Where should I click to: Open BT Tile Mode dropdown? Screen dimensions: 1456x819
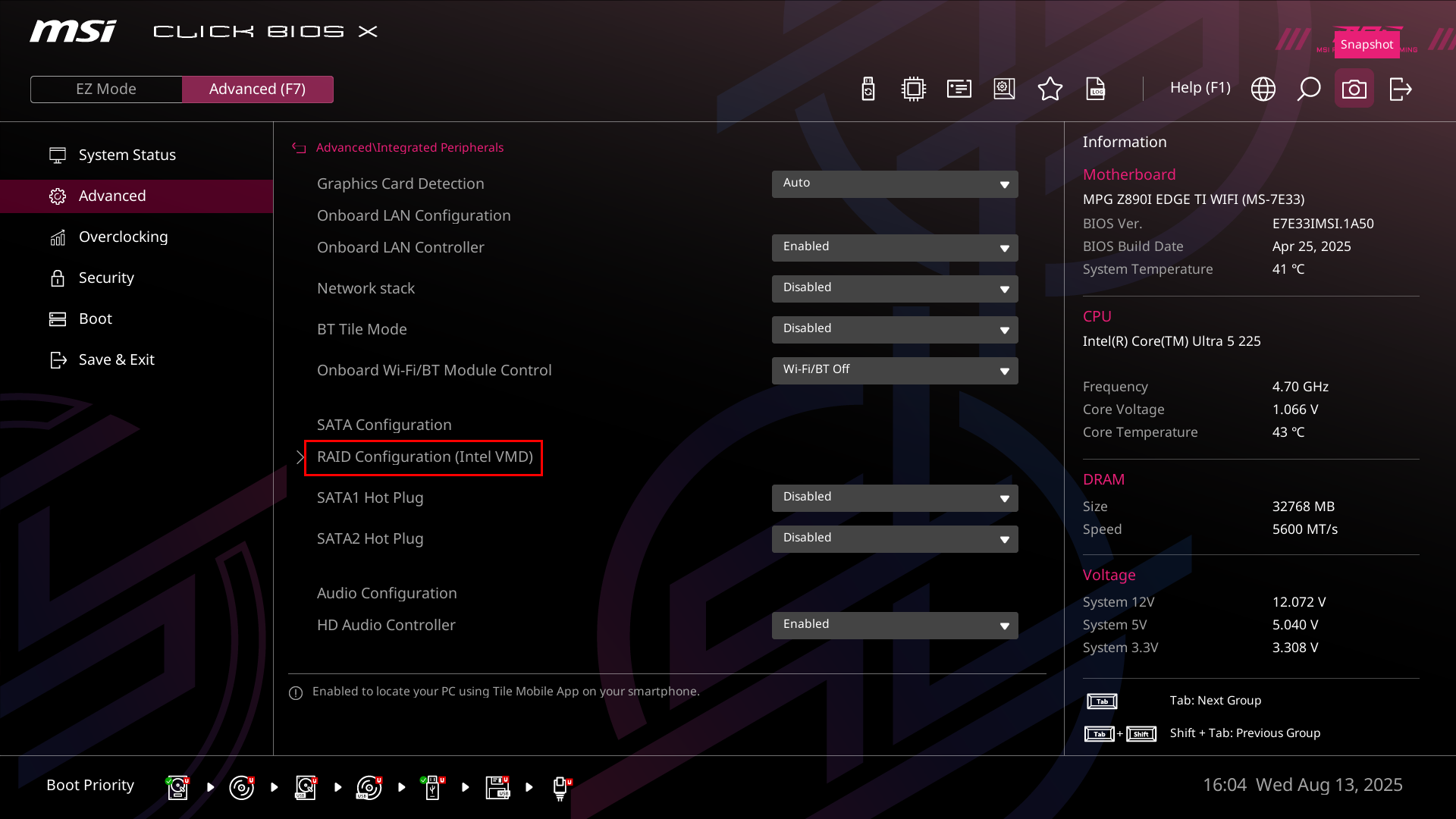(x=895, y=330)
